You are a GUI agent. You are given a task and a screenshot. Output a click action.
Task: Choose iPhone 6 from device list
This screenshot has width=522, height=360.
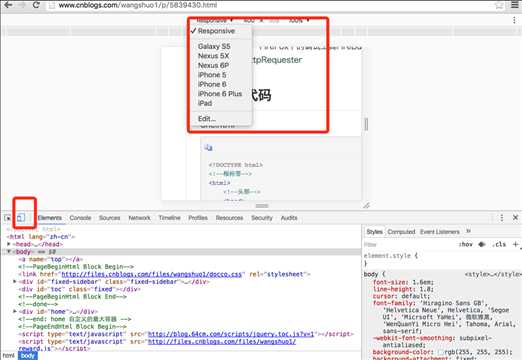pyautogui.click(x=212, y=84)
